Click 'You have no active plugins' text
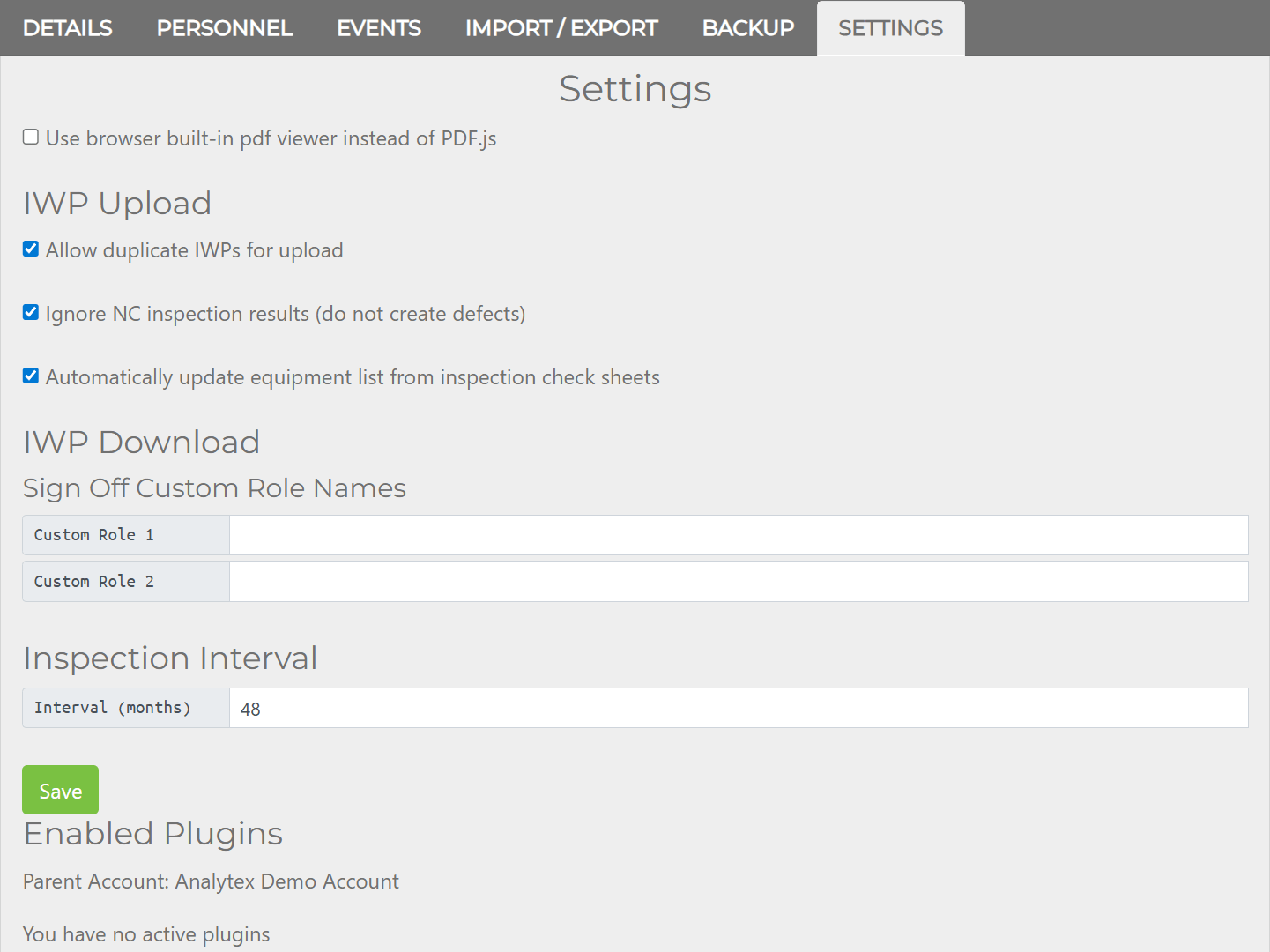Image resolution: width=1270 pixels, height=952 pixels. 146,934
